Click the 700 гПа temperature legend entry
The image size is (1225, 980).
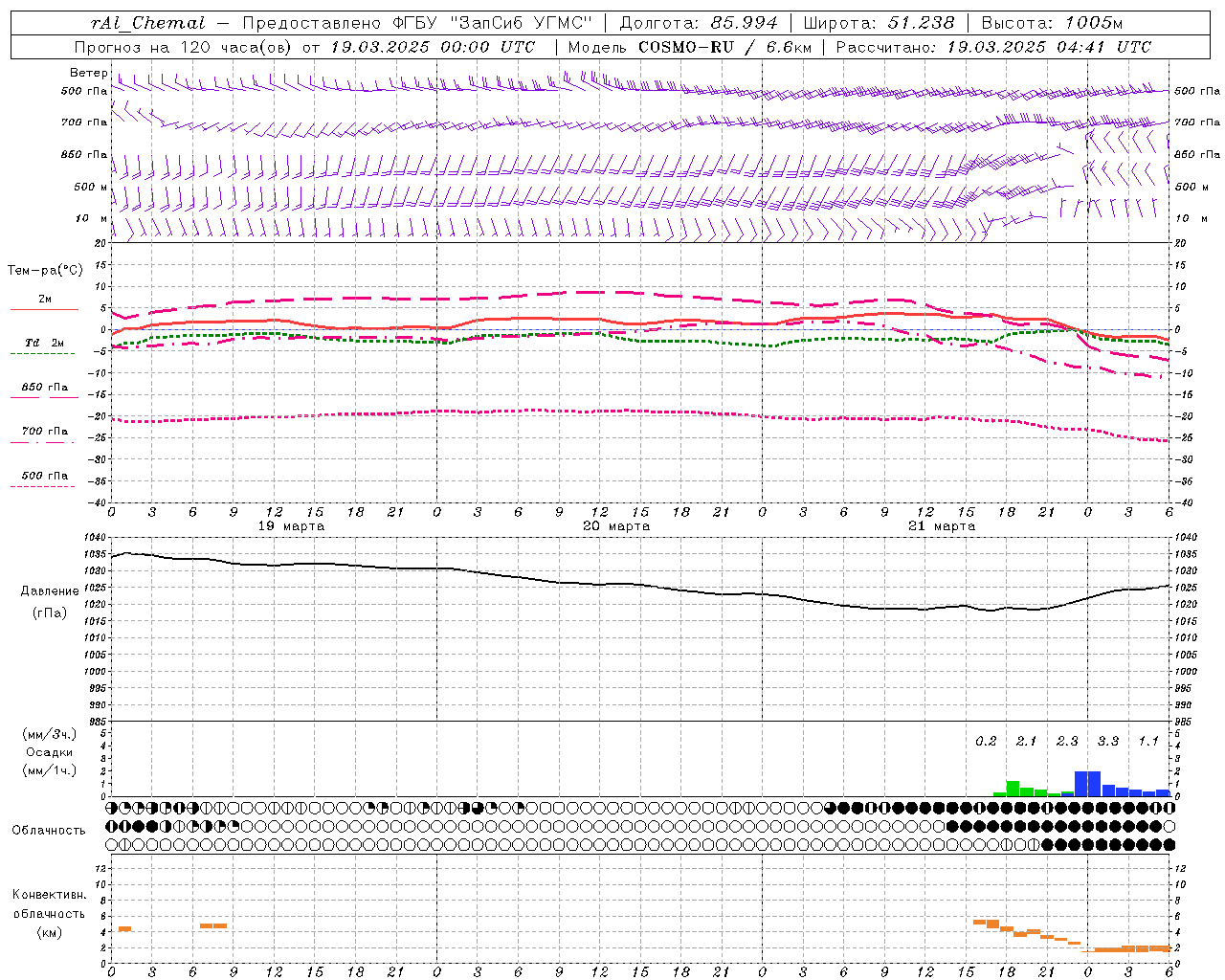[45, 432]
